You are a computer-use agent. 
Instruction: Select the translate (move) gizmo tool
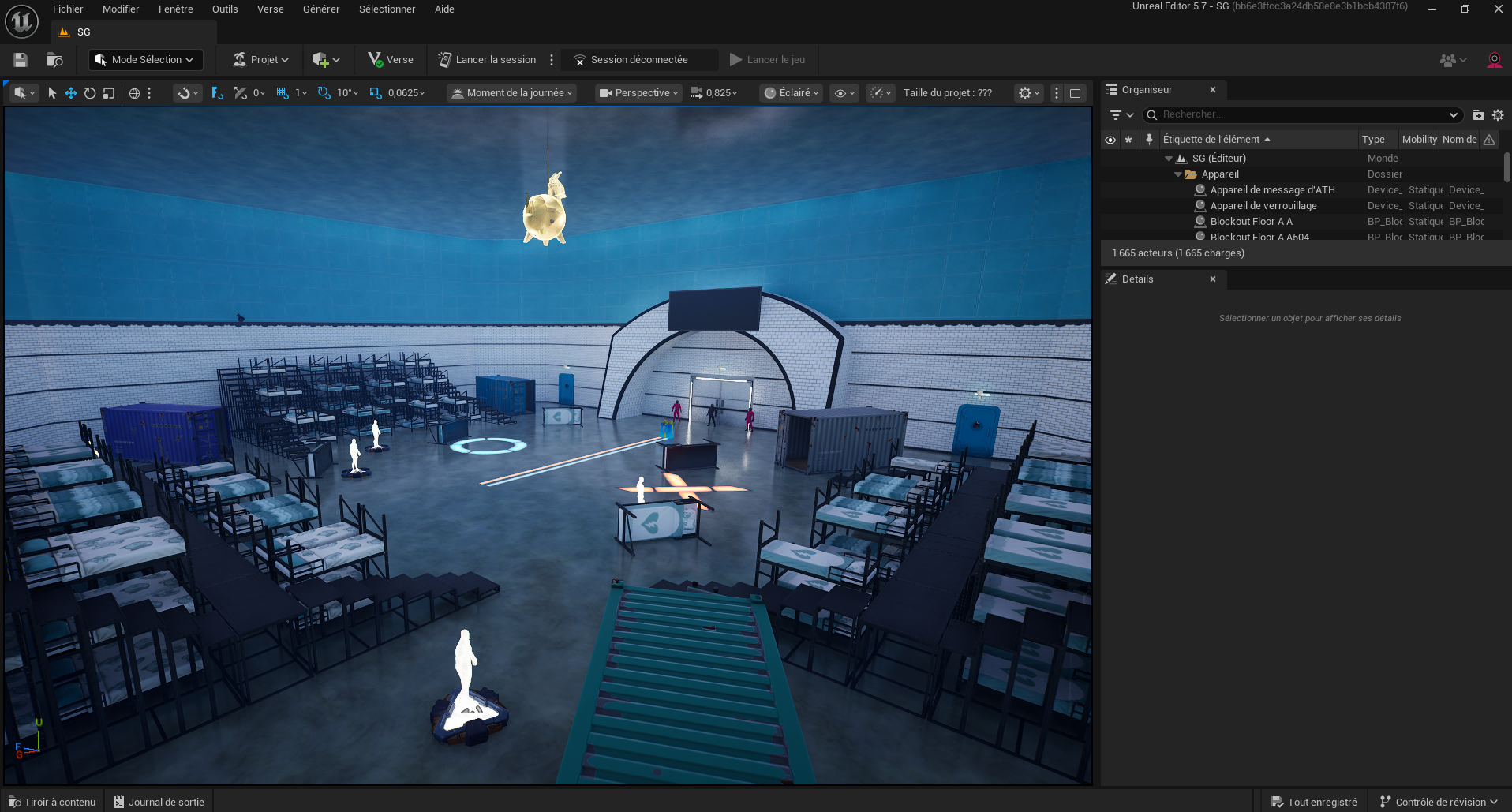(71, 93)
